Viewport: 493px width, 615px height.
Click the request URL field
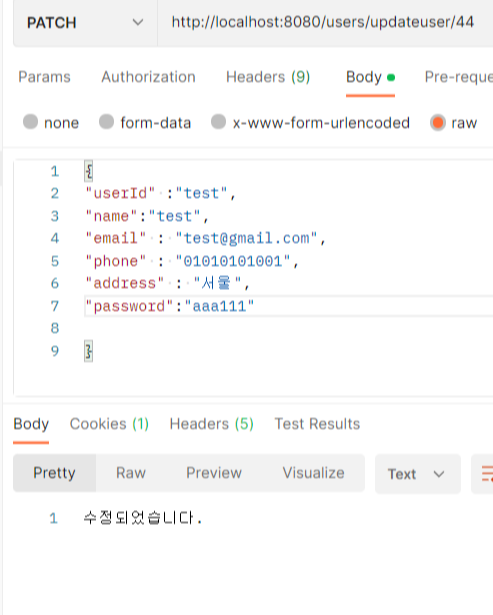coord(325,22)
